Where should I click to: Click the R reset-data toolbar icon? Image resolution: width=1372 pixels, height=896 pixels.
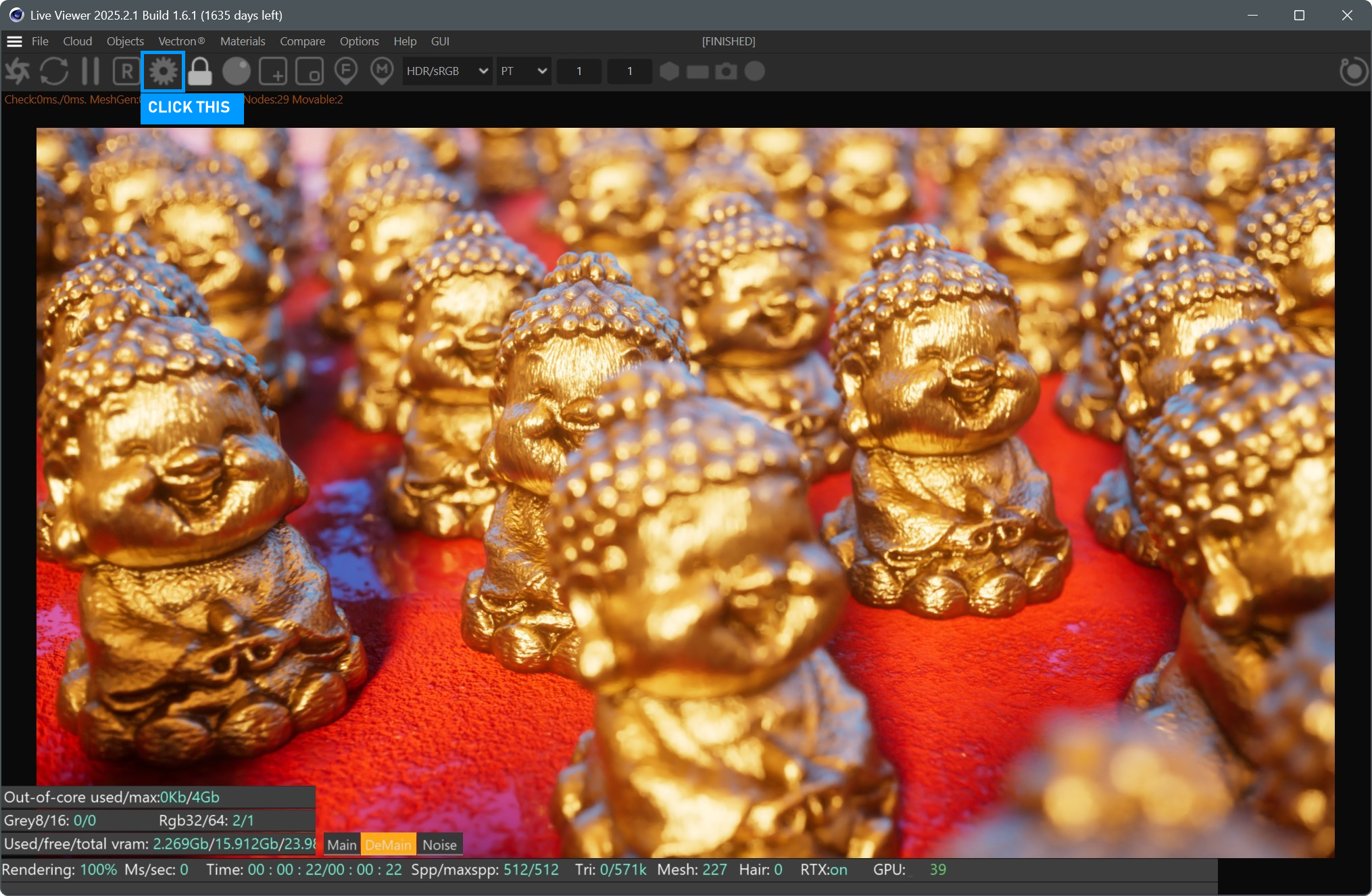(126, 71)
